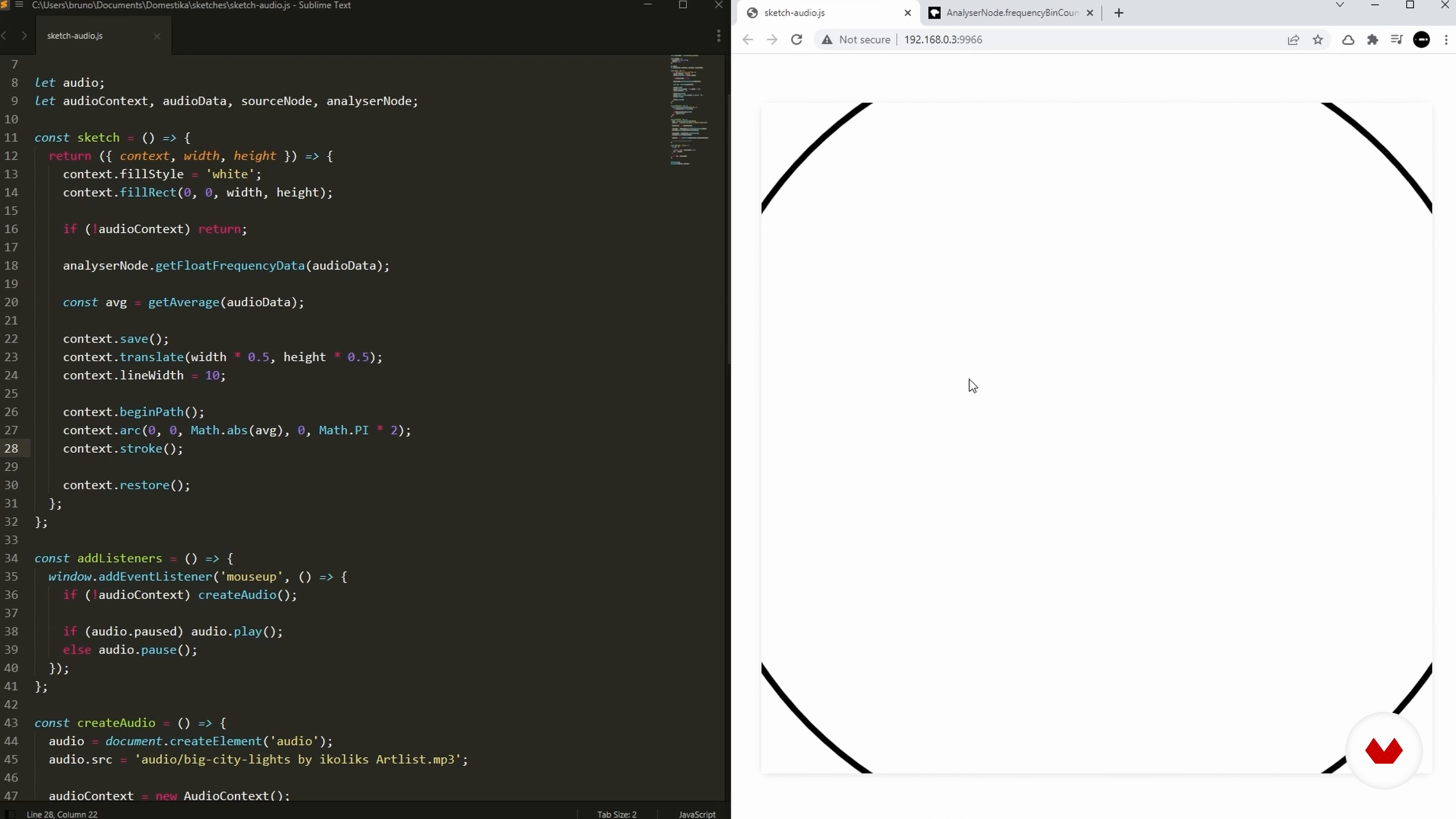Image resolution: width=1456 pixels, height=819 pixels.
Task: Bookmark this page star icon
Action: pyautogui.click(x=1318, y=39)
